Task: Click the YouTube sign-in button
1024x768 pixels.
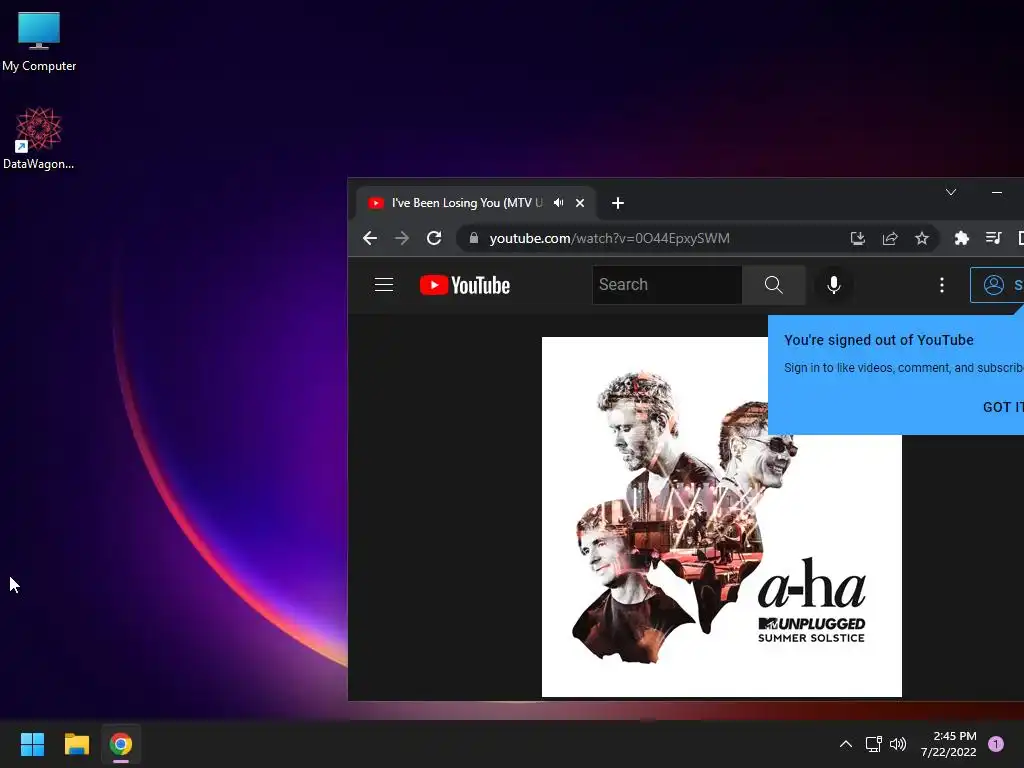Action: point(997,285)
